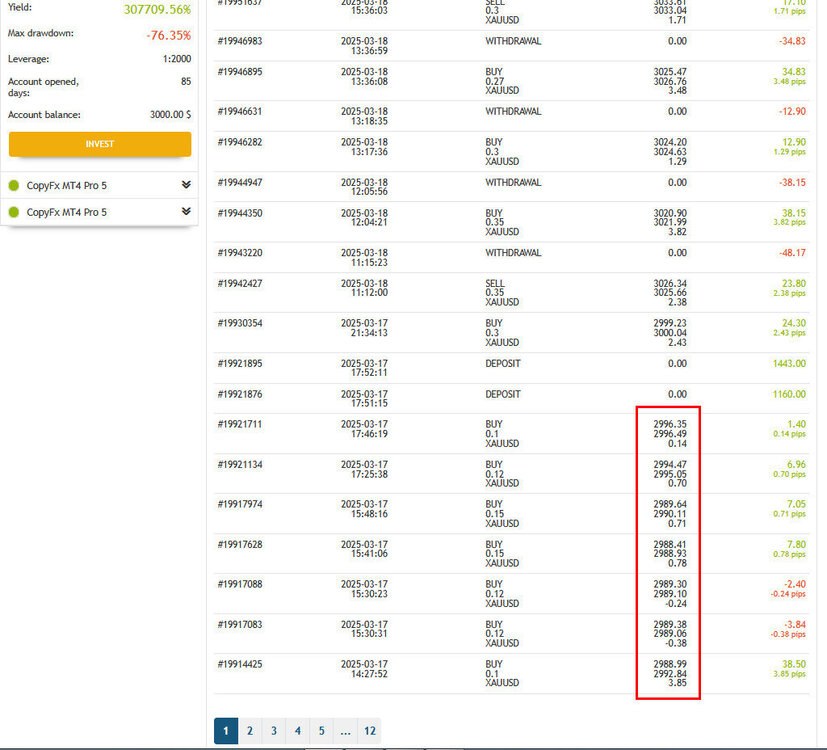Click the 2025-03-17 14:27:52 timestamp
This screenshot has width=827, height=750.
pos(364,669)
